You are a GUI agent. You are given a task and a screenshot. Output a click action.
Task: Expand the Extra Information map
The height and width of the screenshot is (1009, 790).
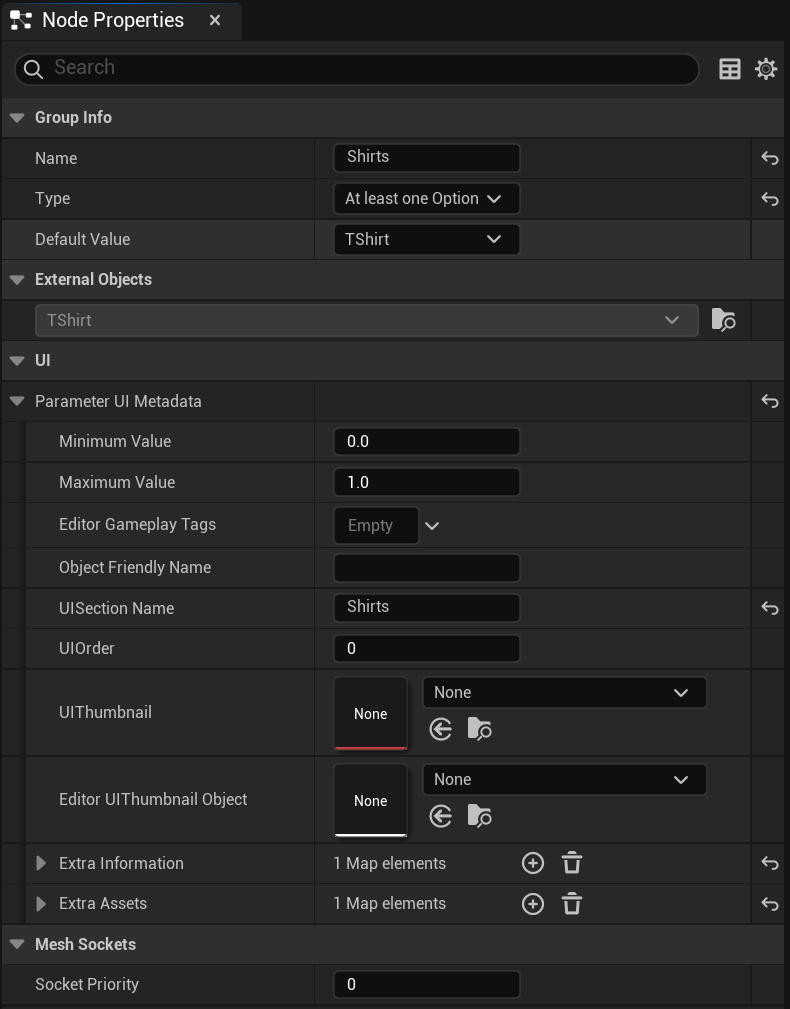point(41,863)
